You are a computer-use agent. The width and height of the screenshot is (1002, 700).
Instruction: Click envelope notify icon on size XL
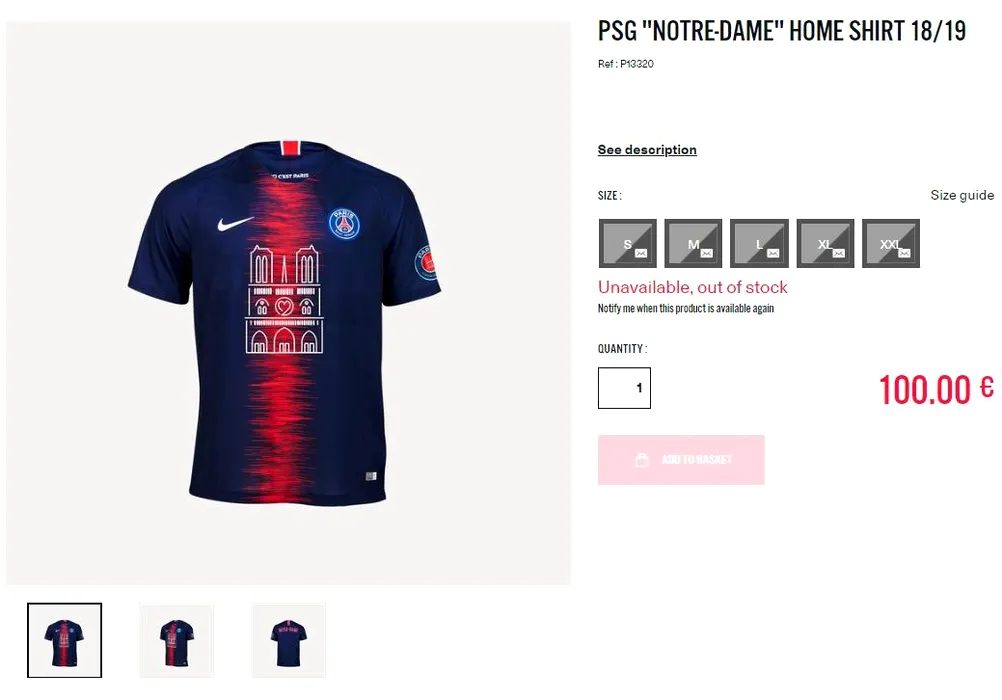(838, 254)
